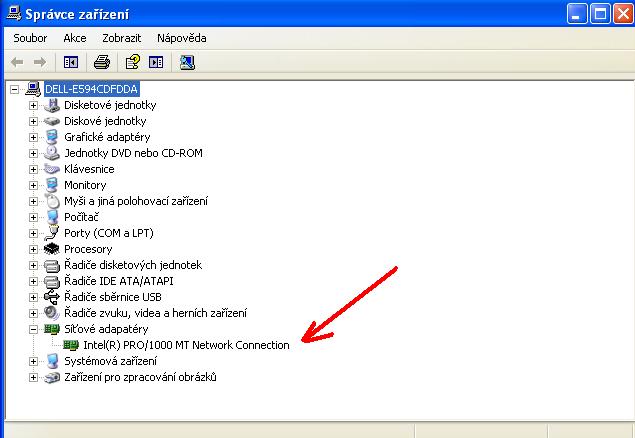Collapse the DELL-E594CDFDDA root node
Screen dimensions: 635x438
tap(15, 89)
